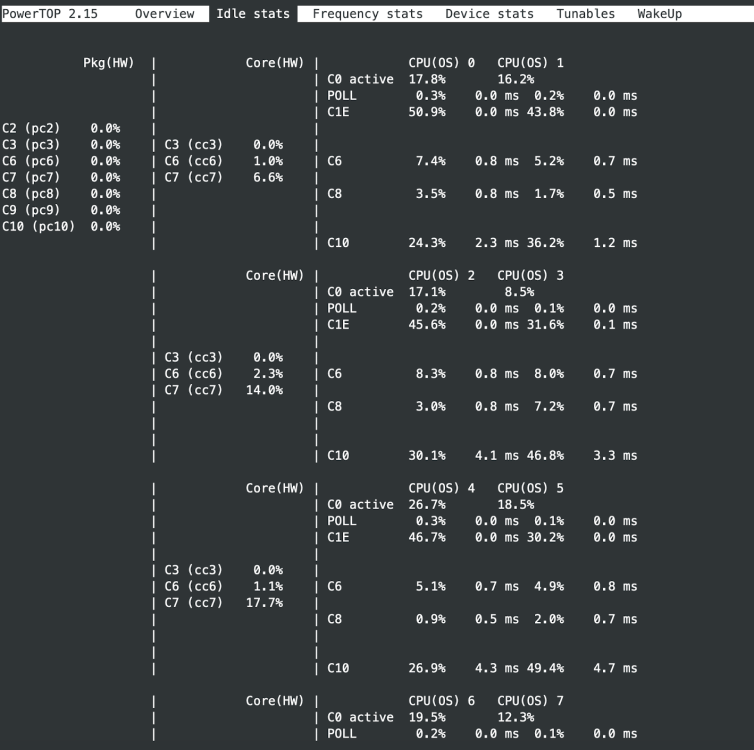Select the C6 (pc6) row label
Image resolution: width=754 pixels, height=750 pixels.
tap(31, 161)
